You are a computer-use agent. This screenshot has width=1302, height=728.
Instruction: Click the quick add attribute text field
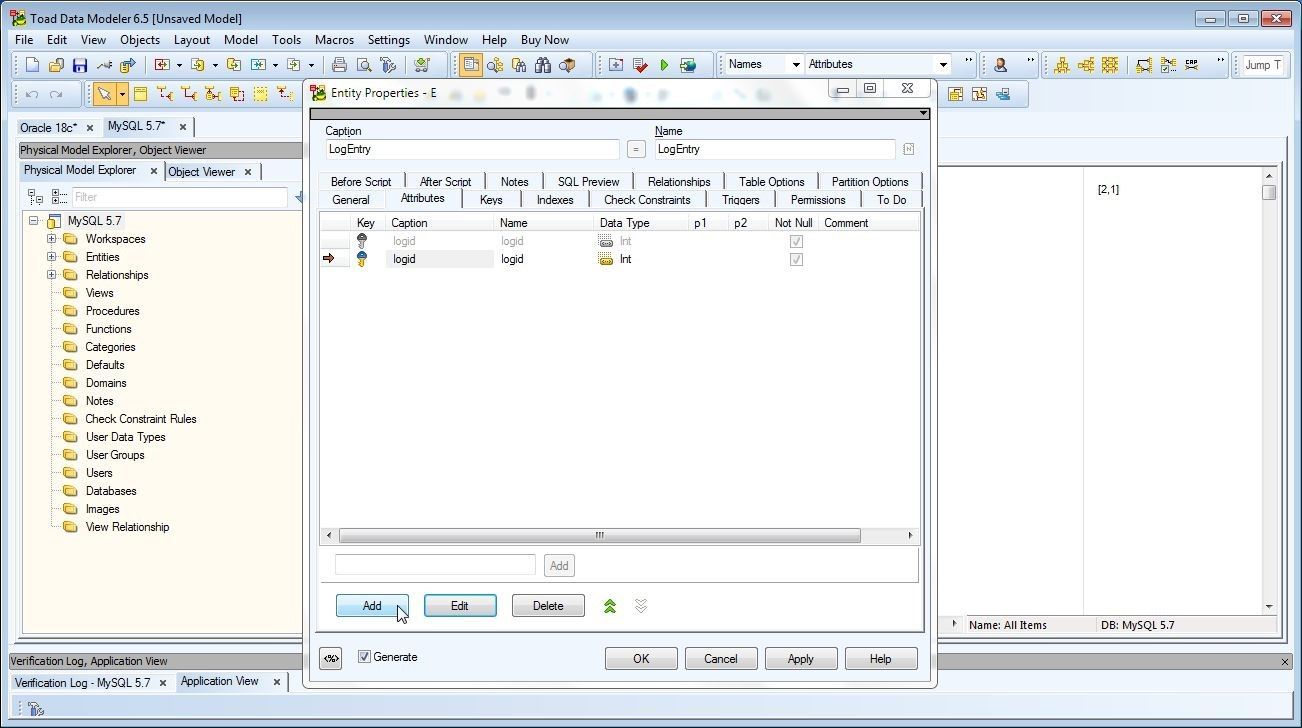(435, 565)
